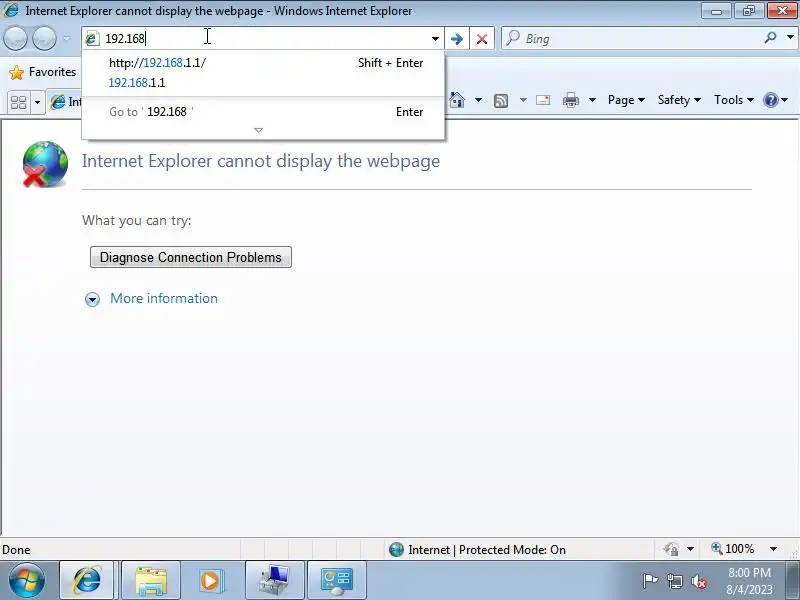Click the search magnifier icon

pyautogui.click(x=770, y=38)
